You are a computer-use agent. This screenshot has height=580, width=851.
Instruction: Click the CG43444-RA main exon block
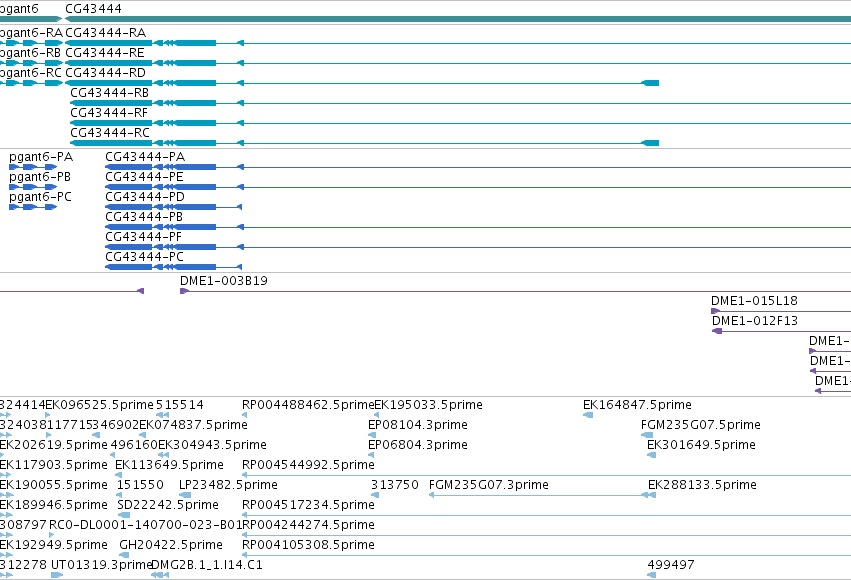pos(109,43)
